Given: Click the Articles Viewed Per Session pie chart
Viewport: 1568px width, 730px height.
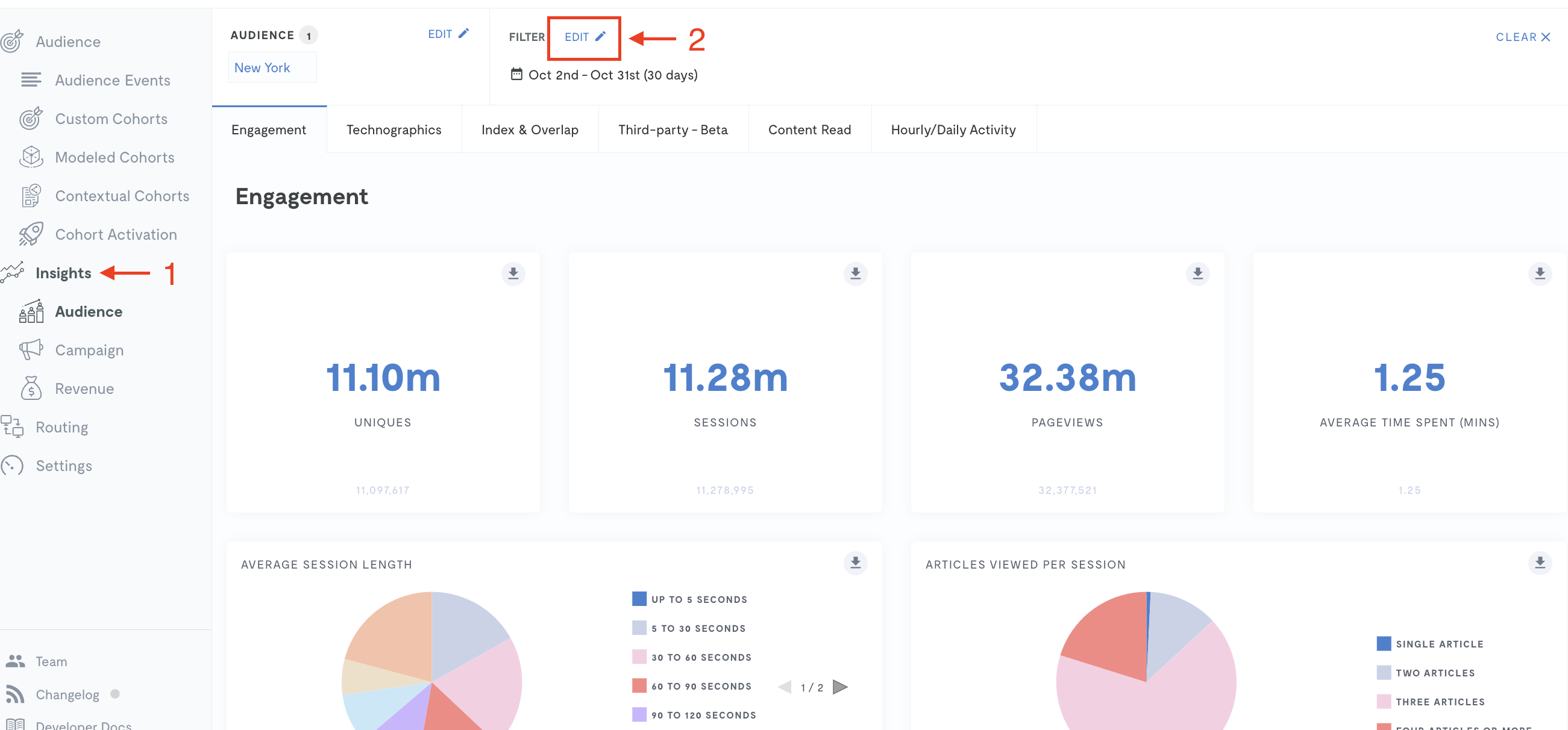Looking at the screenshot, I should tap(1146, 661).
